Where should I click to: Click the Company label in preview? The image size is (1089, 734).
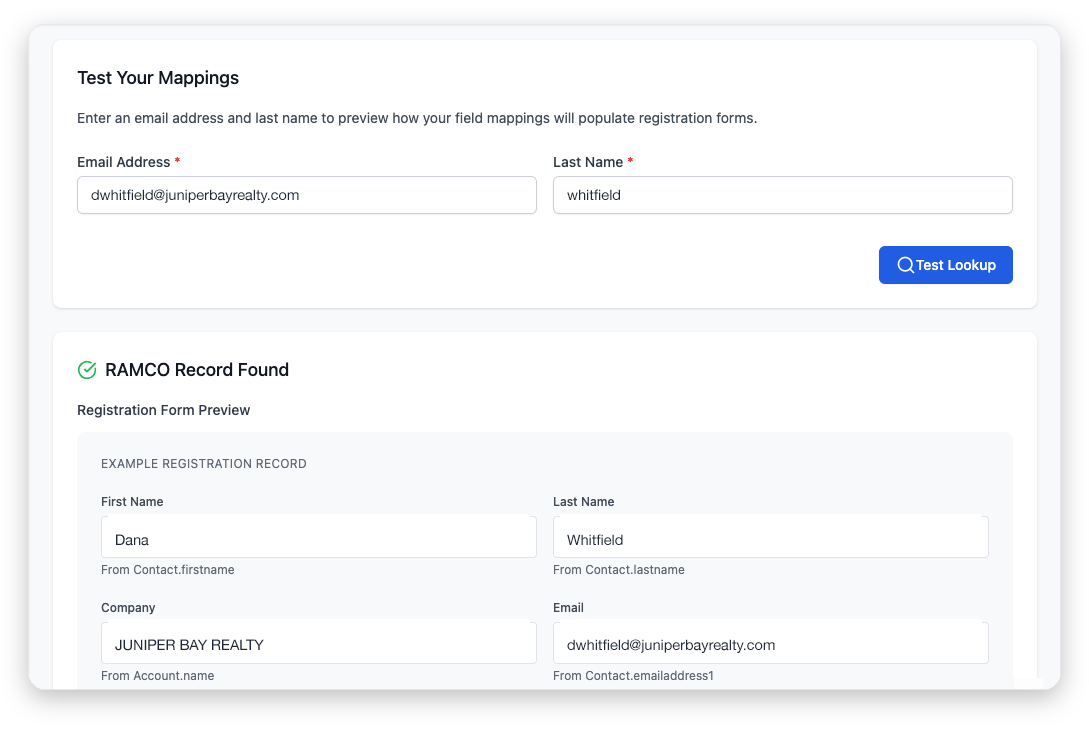tap(128, 608)
